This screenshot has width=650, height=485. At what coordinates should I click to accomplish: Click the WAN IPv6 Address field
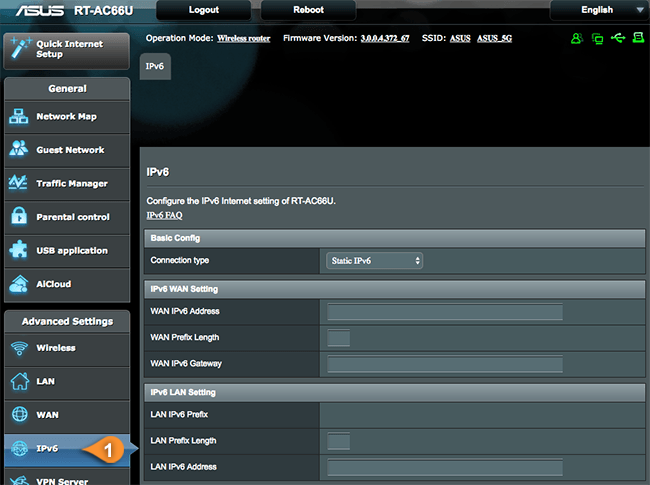pos(445,312)
